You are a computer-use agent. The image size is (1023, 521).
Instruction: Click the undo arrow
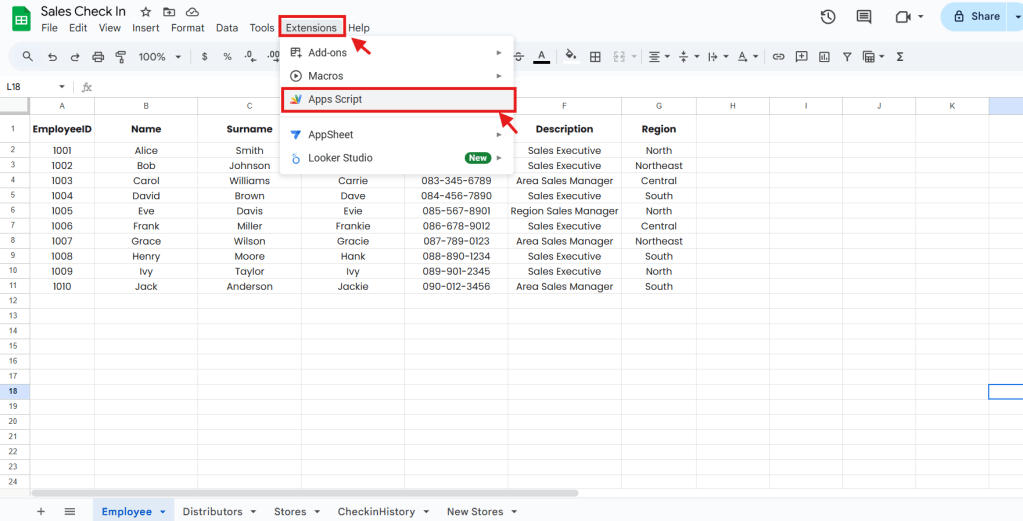52,57
